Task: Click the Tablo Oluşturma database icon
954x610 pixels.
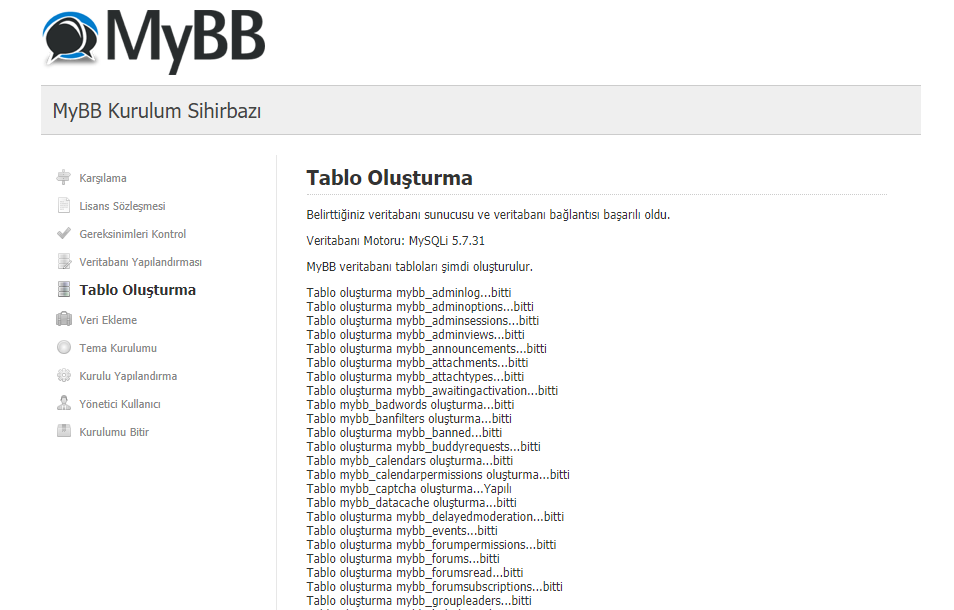Action: pos(64,289)
